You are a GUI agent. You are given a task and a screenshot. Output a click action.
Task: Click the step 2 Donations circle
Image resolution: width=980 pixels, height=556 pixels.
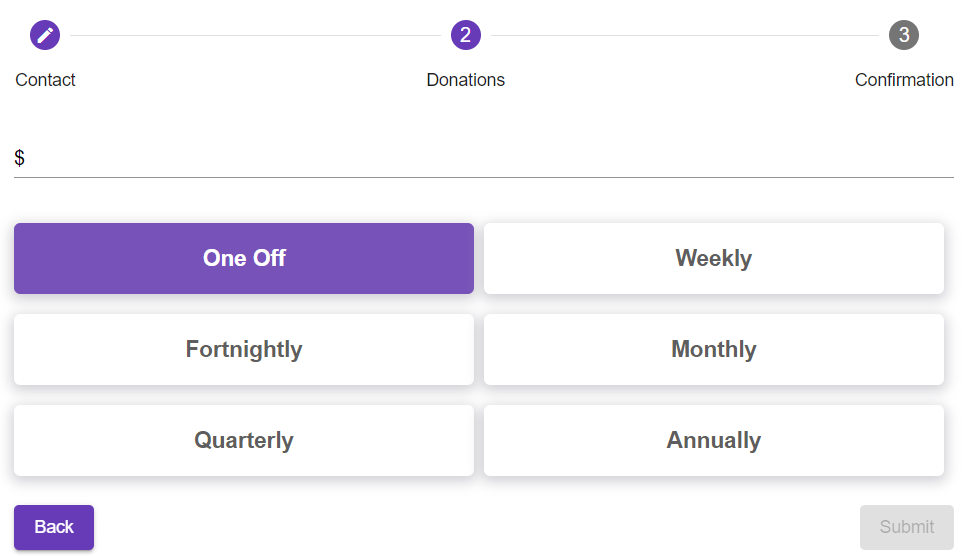(x=466, y=35)
